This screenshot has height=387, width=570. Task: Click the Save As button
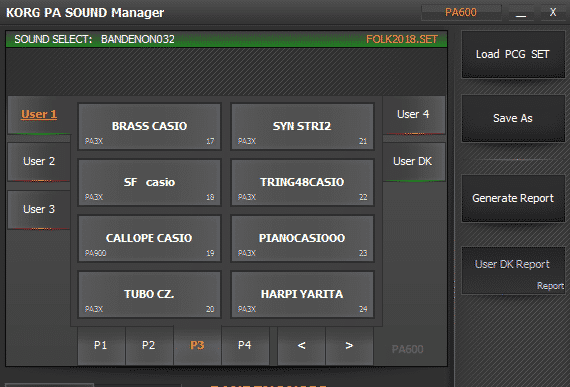[513, 118]
